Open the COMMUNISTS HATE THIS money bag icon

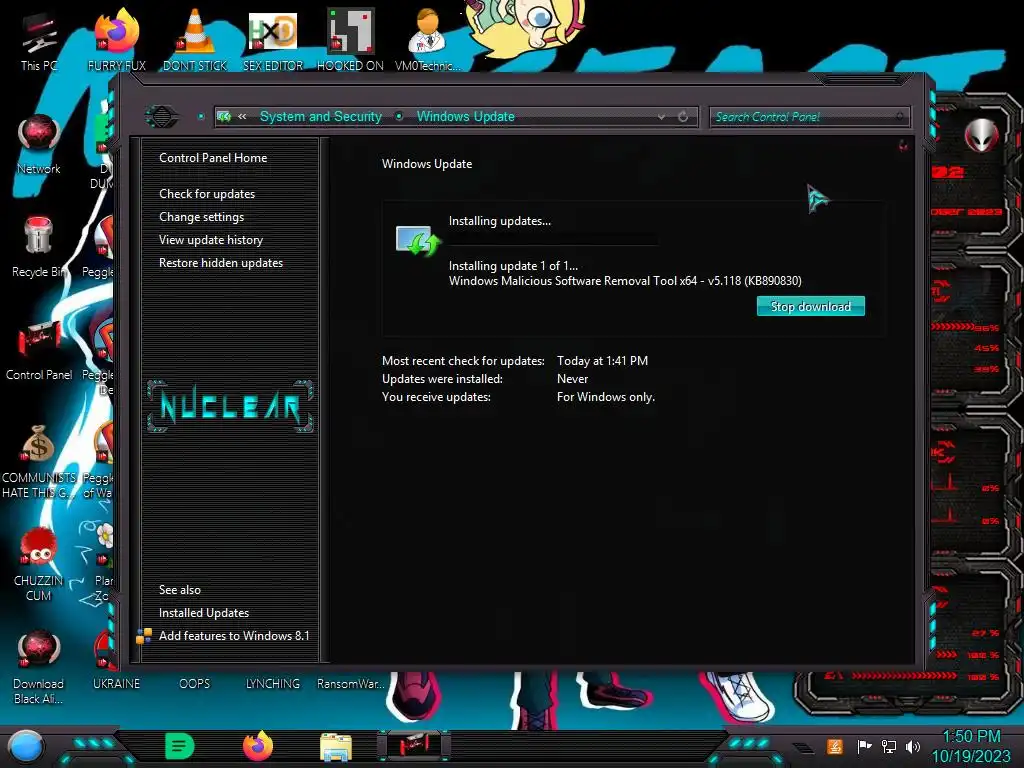point(39,461)
